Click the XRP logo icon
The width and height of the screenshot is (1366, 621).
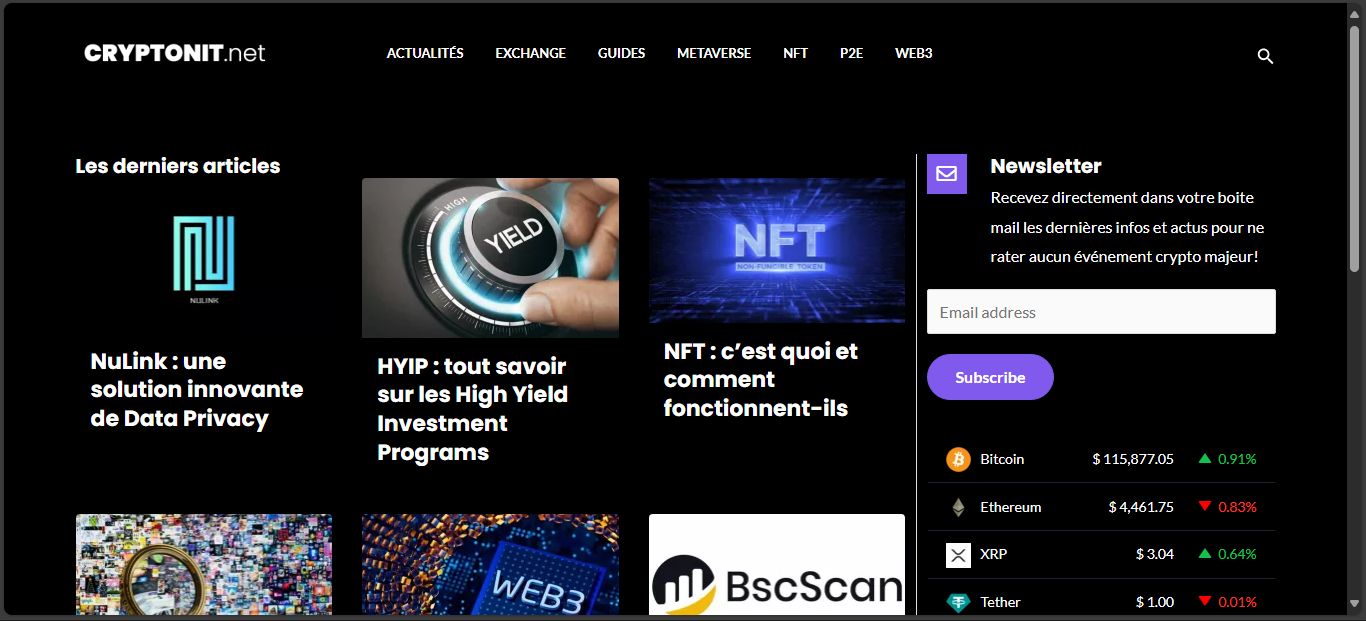point(958,554)
